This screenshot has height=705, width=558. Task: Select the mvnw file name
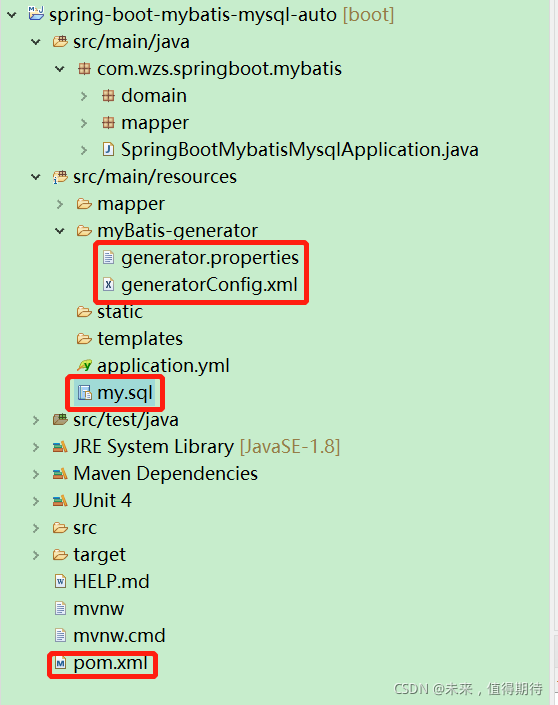[x=98, y=609]
